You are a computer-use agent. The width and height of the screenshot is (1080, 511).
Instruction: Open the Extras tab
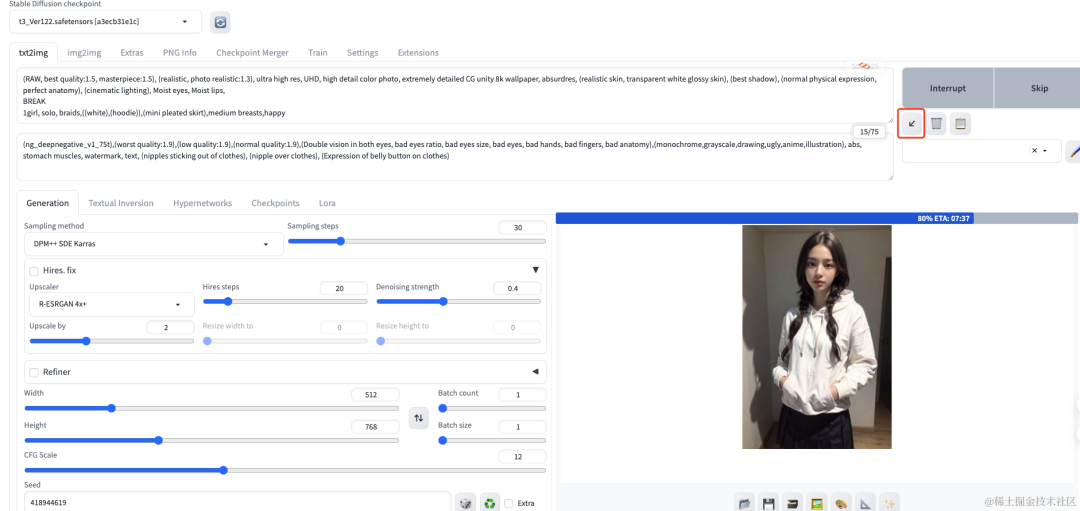click(132, 52)
